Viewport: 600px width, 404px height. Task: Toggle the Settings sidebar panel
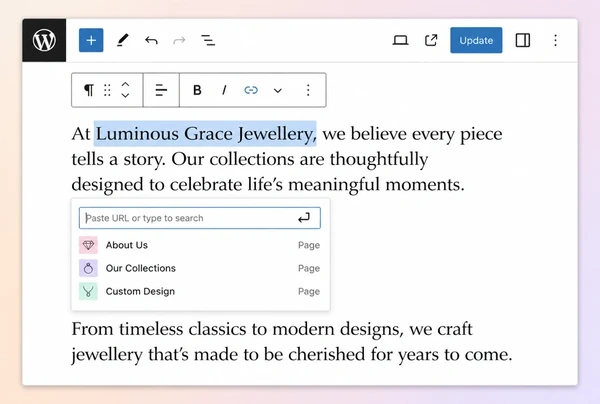523,40
